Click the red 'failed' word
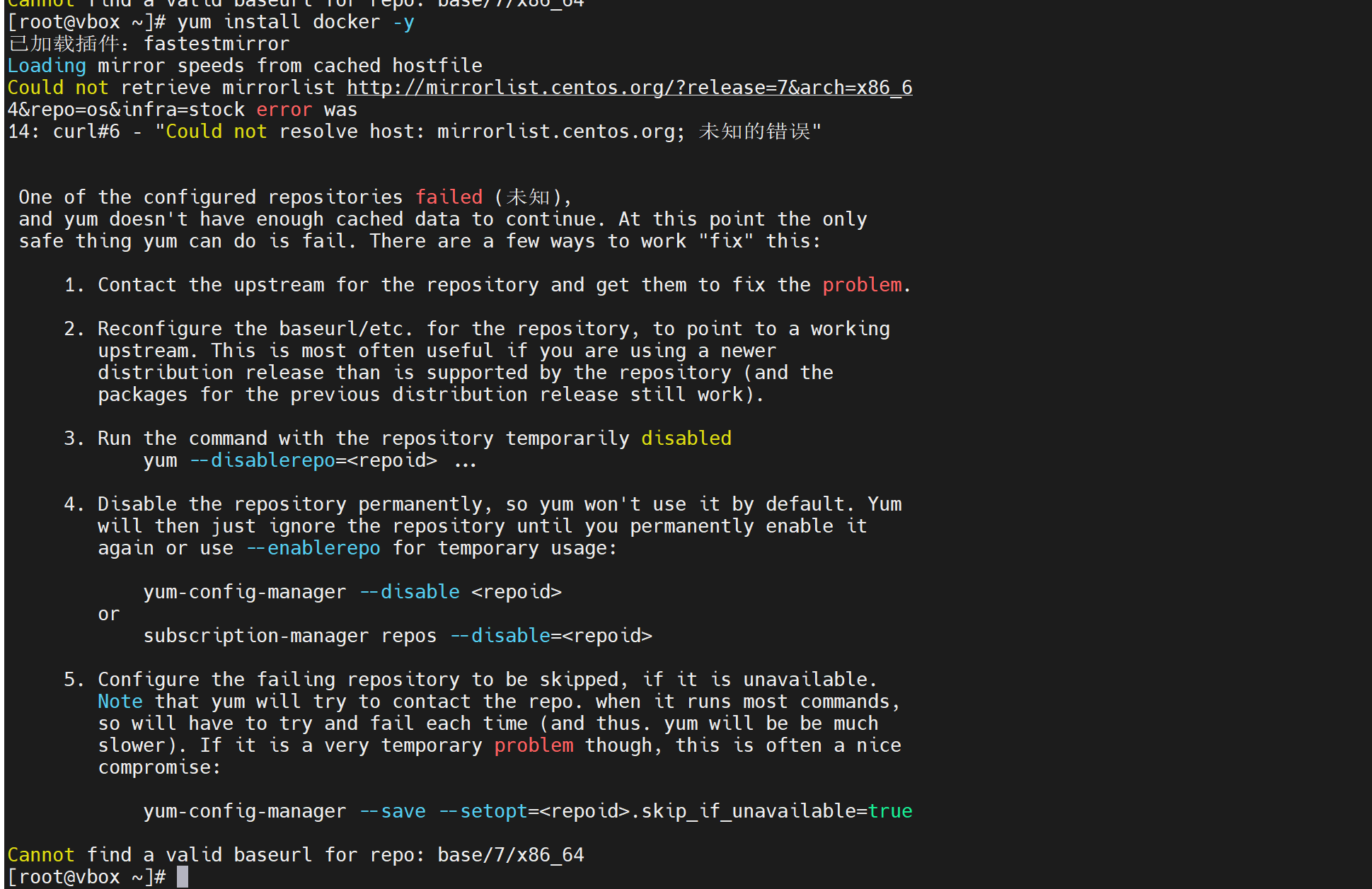1372x889 pixels. click(449, 197)
